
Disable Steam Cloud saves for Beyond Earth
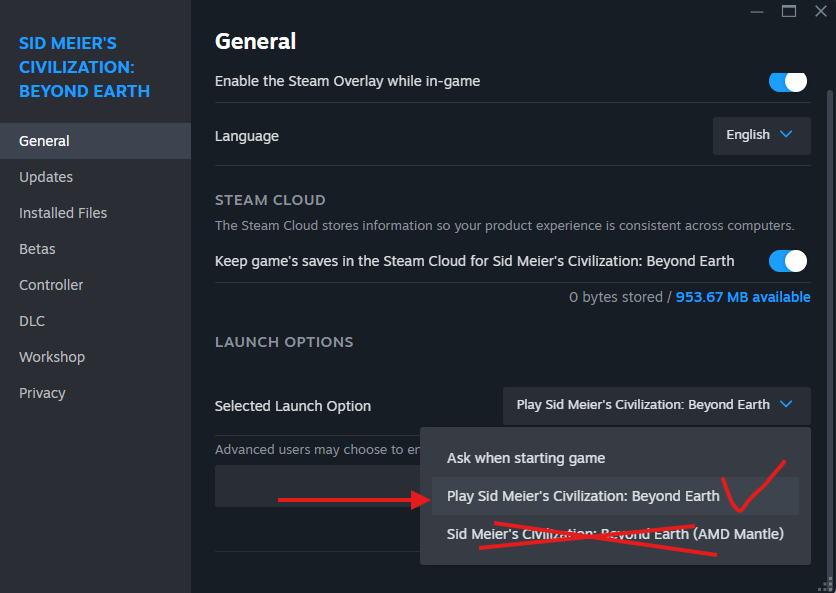(x=788, y=262)
